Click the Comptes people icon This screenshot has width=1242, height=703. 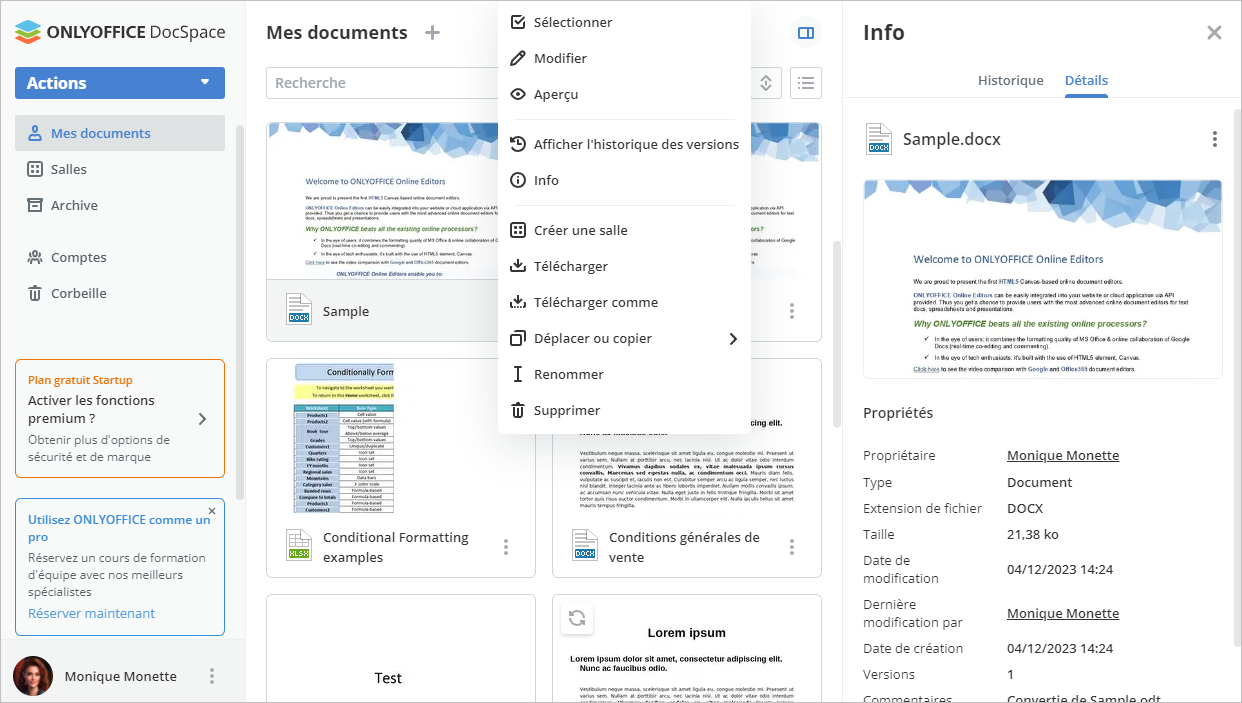click(35, 257)
